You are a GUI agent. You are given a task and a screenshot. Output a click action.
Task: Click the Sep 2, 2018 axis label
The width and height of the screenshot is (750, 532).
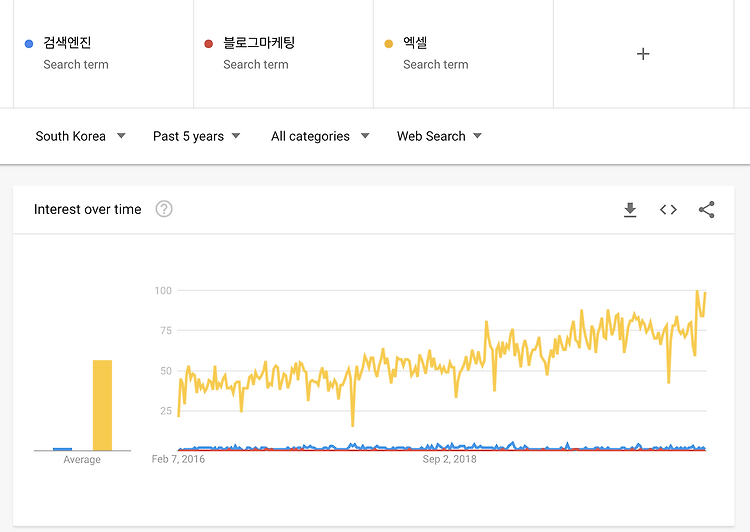coord(449,459)
